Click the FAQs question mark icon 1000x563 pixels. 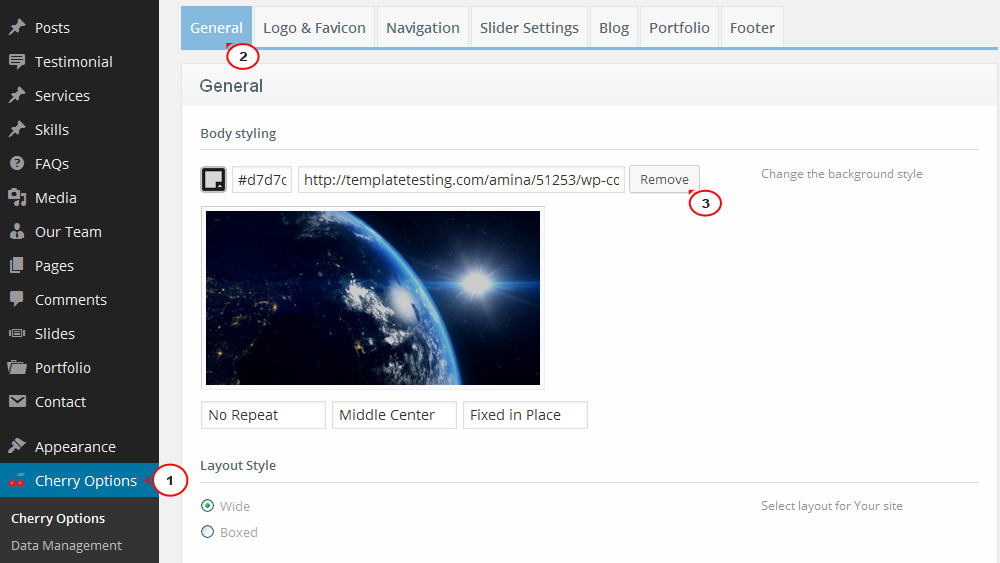[x=17, y=164]
